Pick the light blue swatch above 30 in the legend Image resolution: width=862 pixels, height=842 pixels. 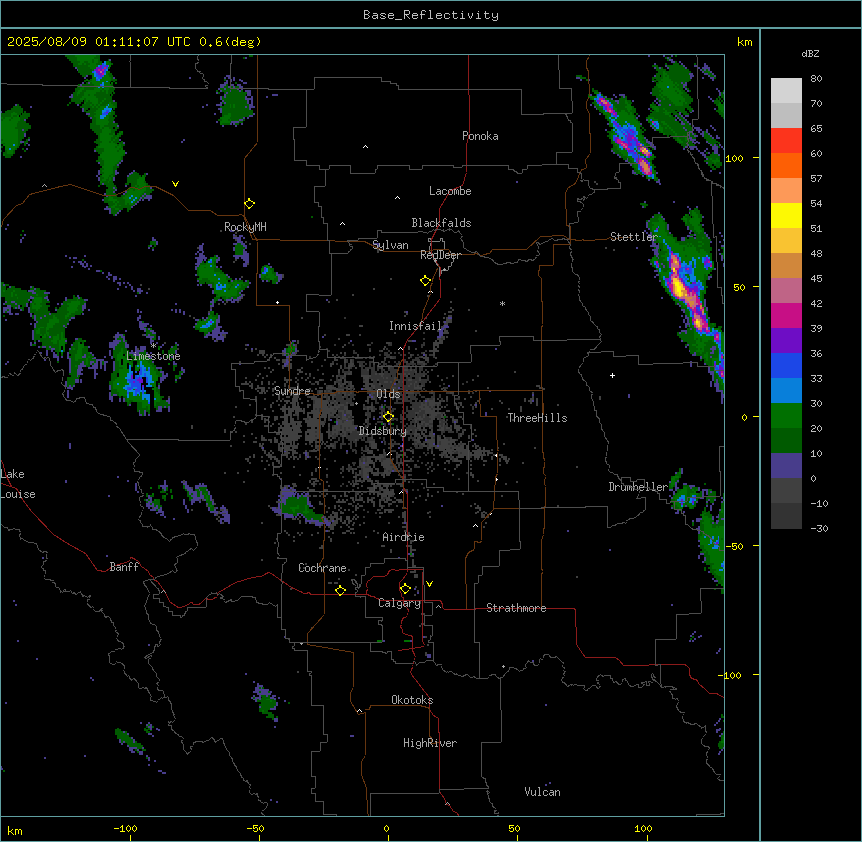pos(786,391)
